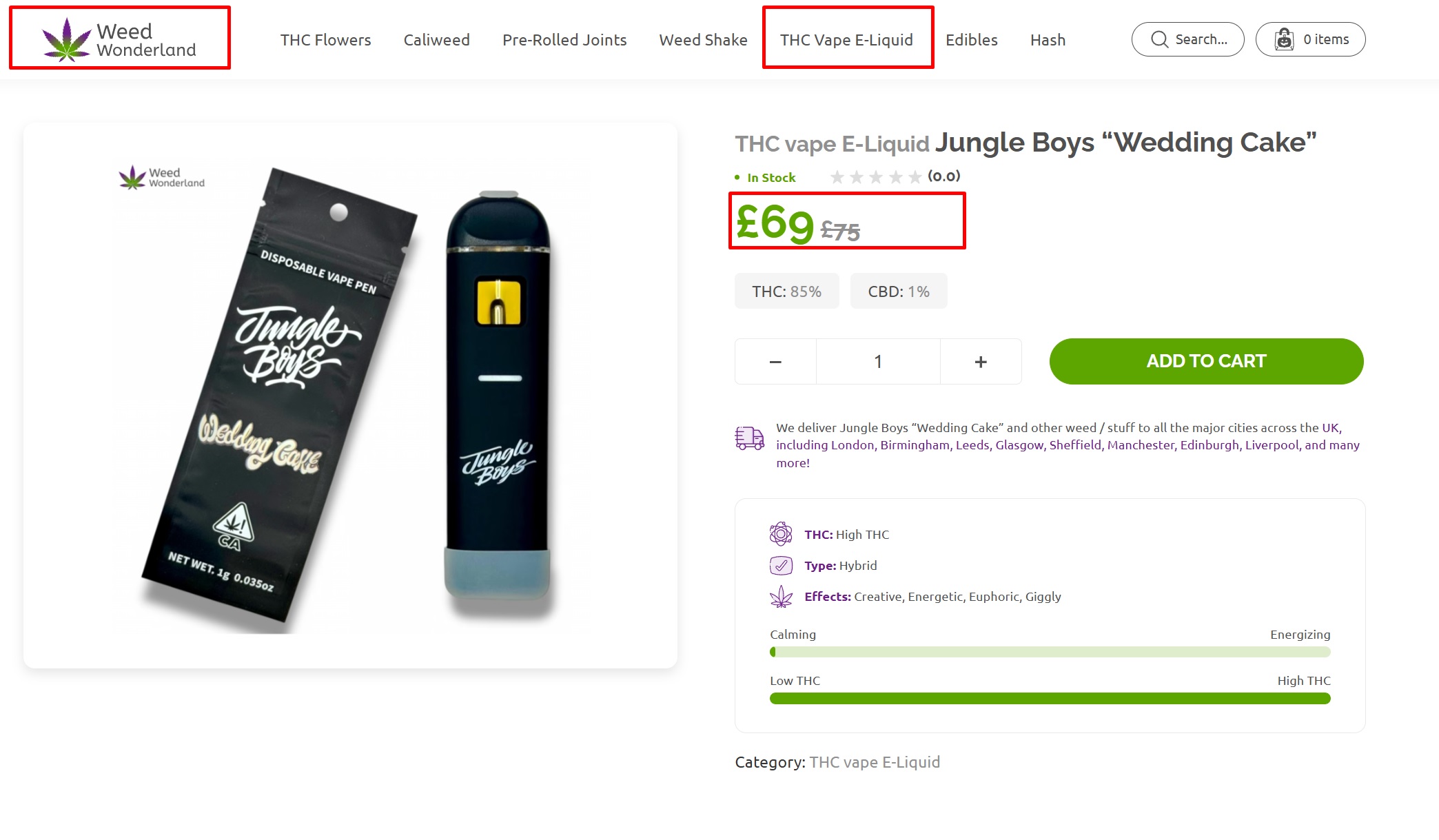1439x840 pixels.
Task: Click the THC: 85% tag
Action: pyautogui.click(x=786, y=291)
